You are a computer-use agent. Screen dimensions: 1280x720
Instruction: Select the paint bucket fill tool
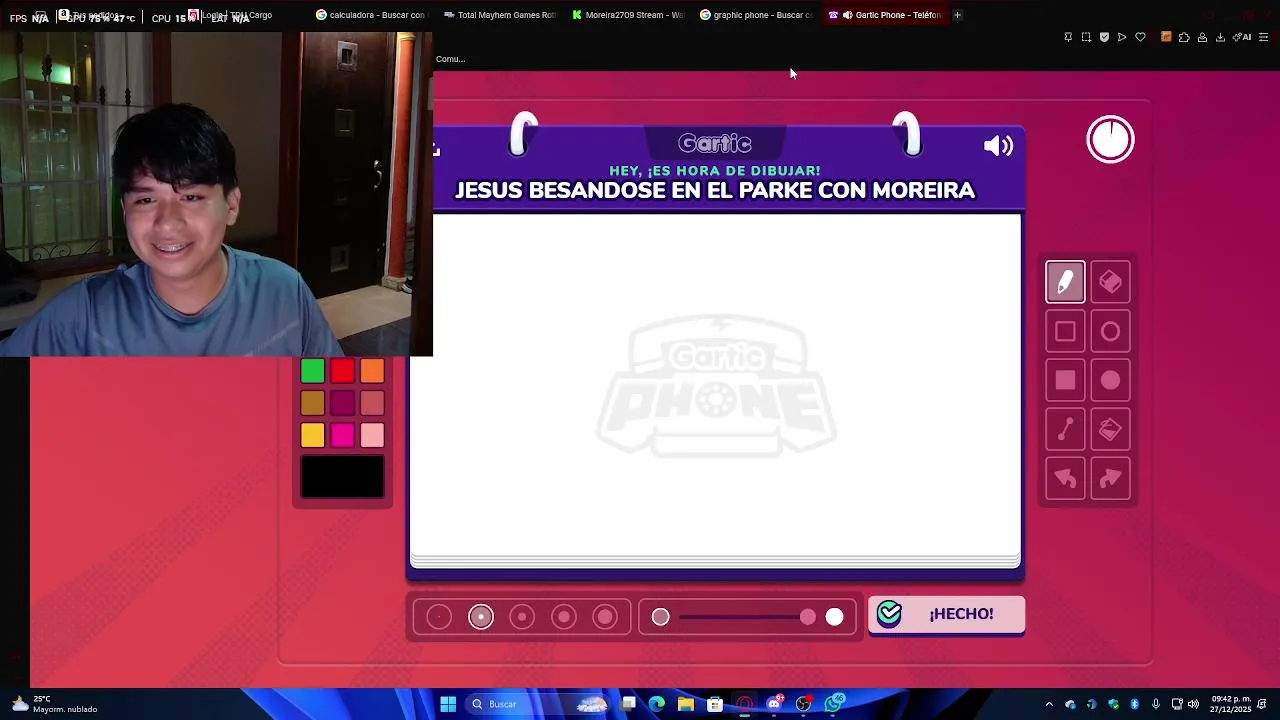tap(1110, 429)
